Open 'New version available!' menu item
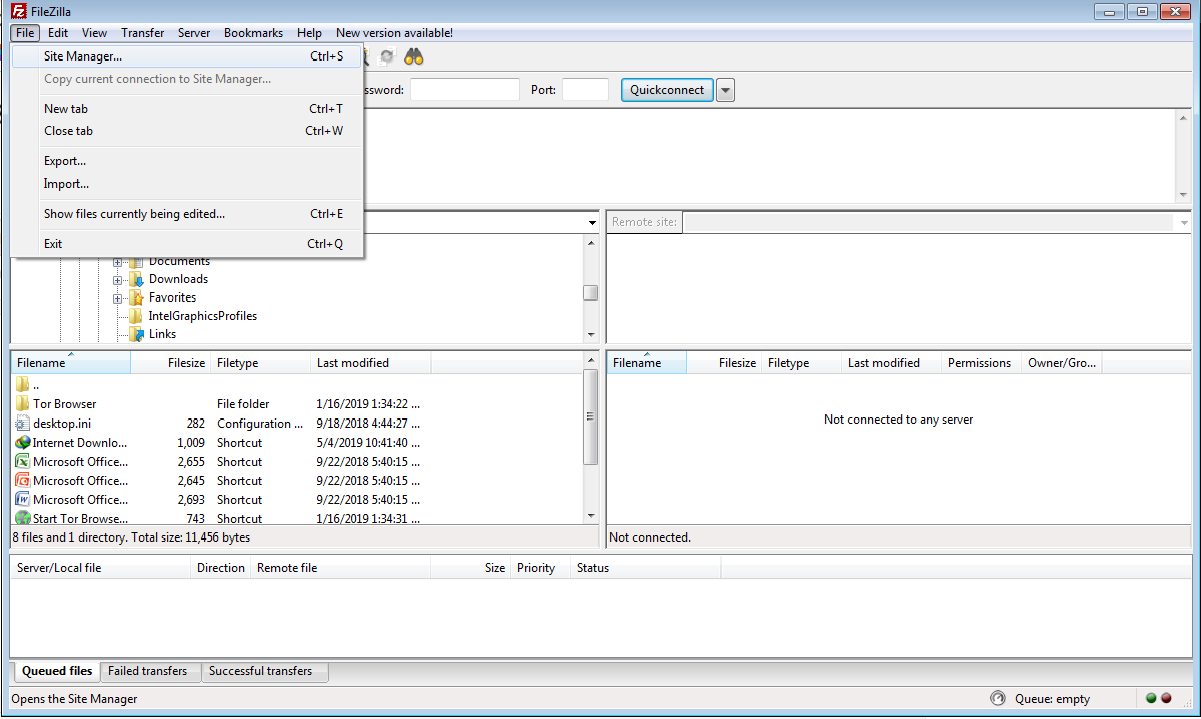This screenshot has height=719, width=1201. [x=394, y=33]
